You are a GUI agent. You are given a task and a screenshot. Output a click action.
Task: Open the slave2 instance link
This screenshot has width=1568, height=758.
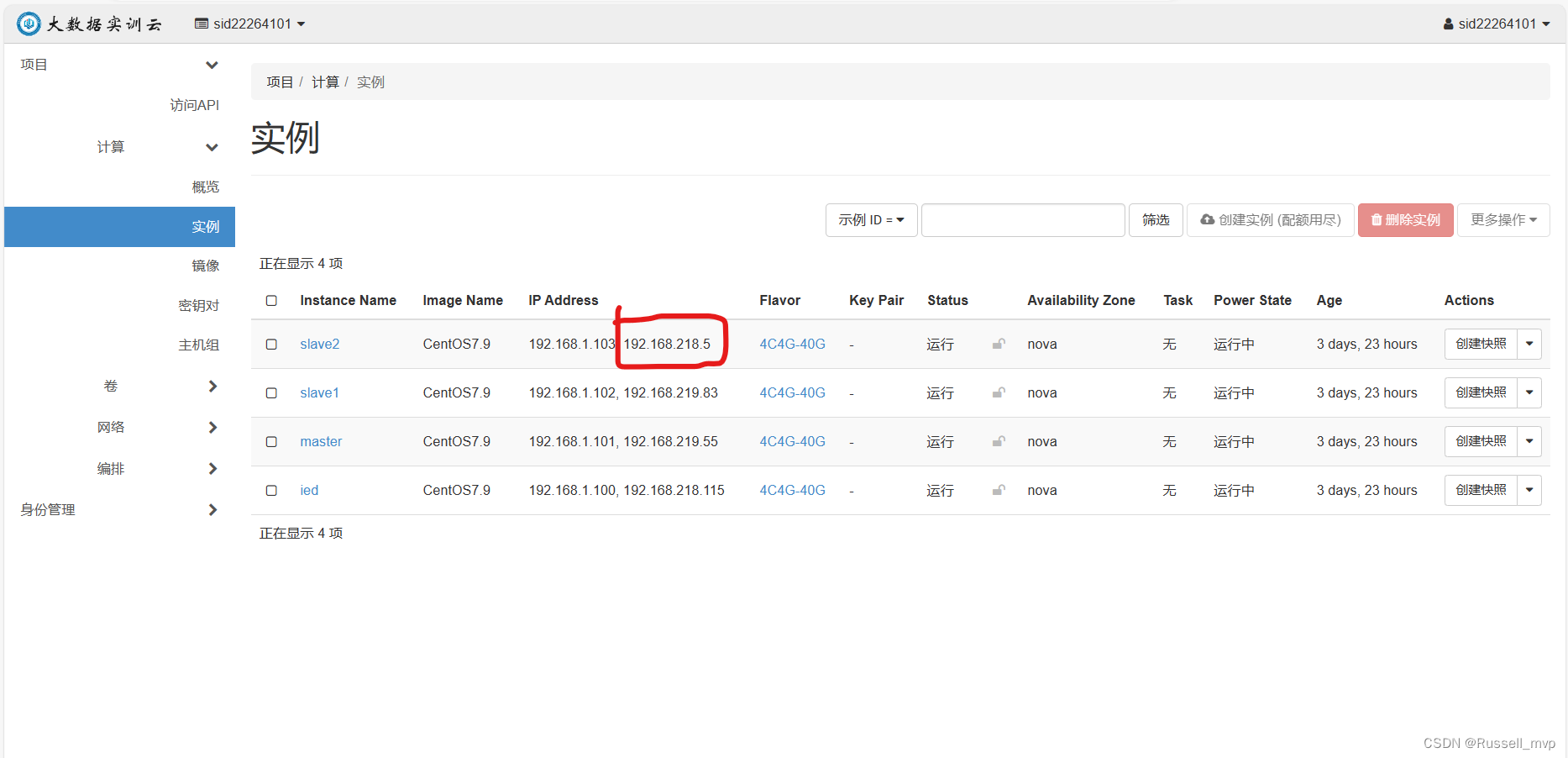[320, 345]
